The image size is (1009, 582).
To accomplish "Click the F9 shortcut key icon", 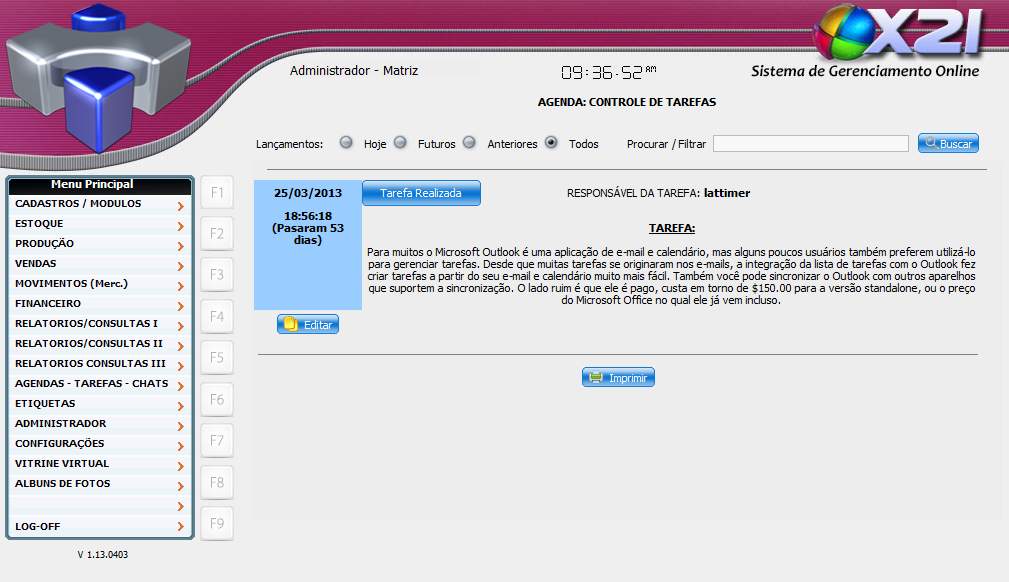I will click(x=217, y=523).
